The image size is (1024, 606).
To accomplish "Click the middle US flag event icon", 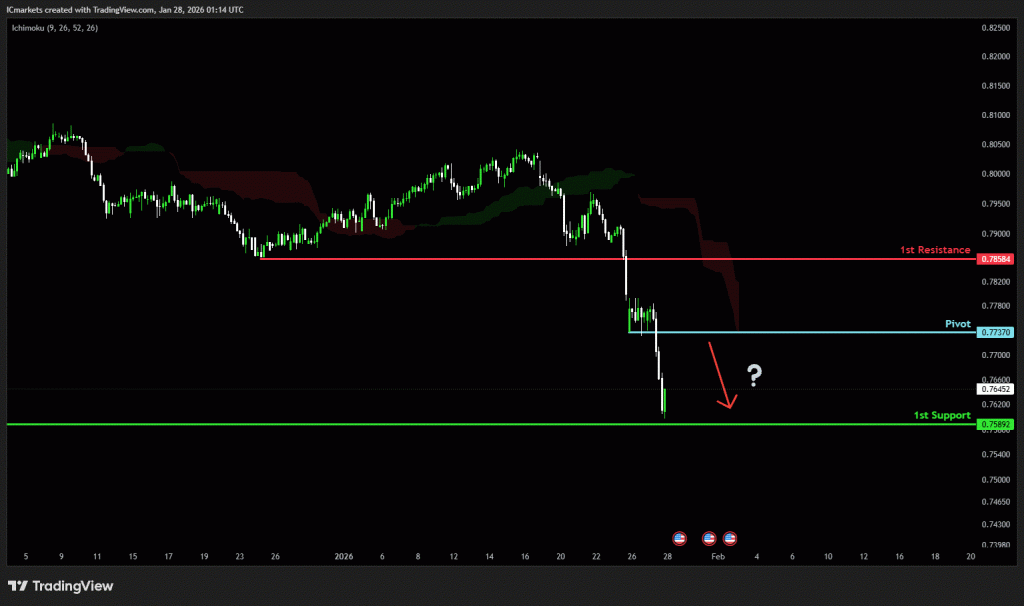I will click(x=709, y=538).
